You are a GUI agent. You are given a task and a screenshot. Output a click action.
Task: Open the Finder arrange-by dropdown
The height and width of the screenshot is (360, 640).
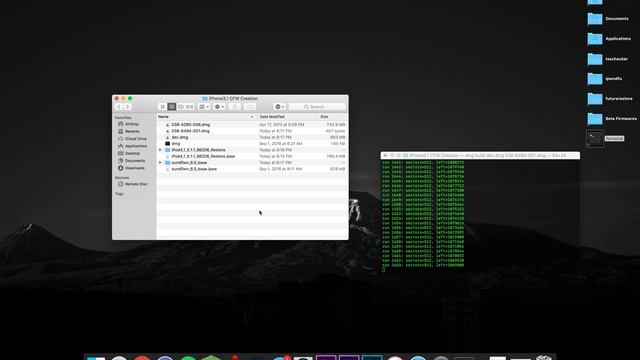click(x=204, y=107)
